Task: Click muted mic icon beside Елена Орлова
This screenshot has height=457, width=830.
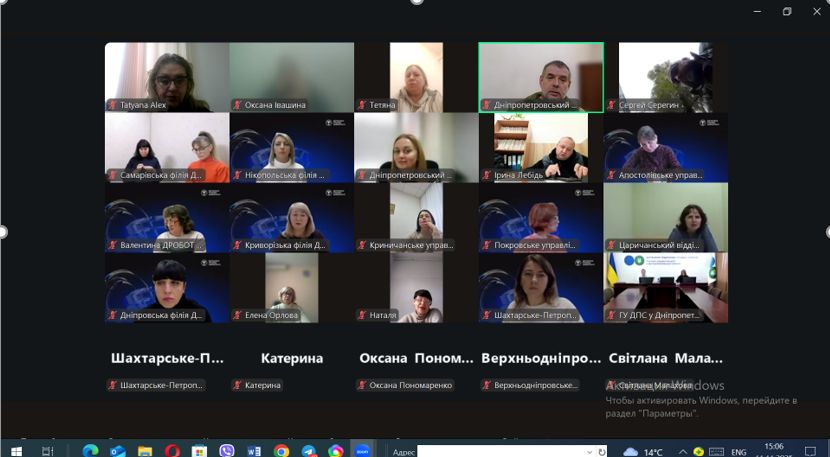Action: pyautogui.click(x=237, y=315)
